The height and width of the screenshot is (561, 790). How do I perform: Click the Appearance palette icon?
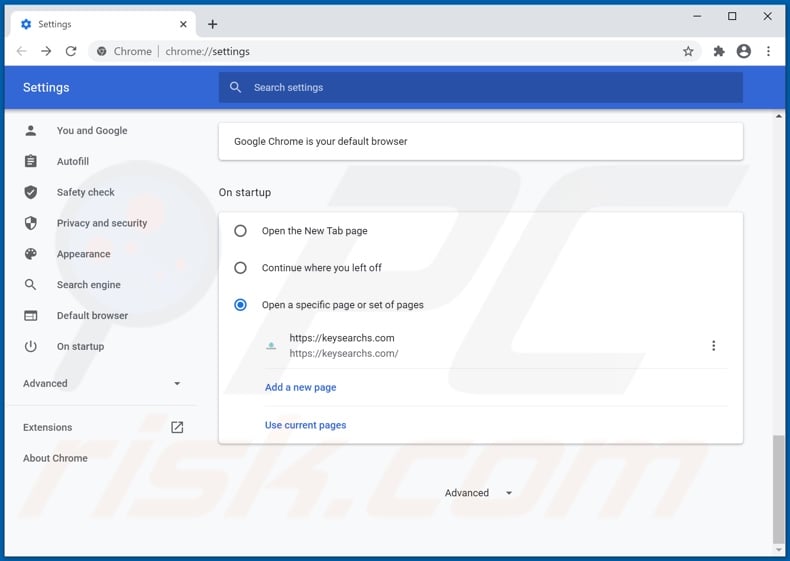[x=31, y=254]
